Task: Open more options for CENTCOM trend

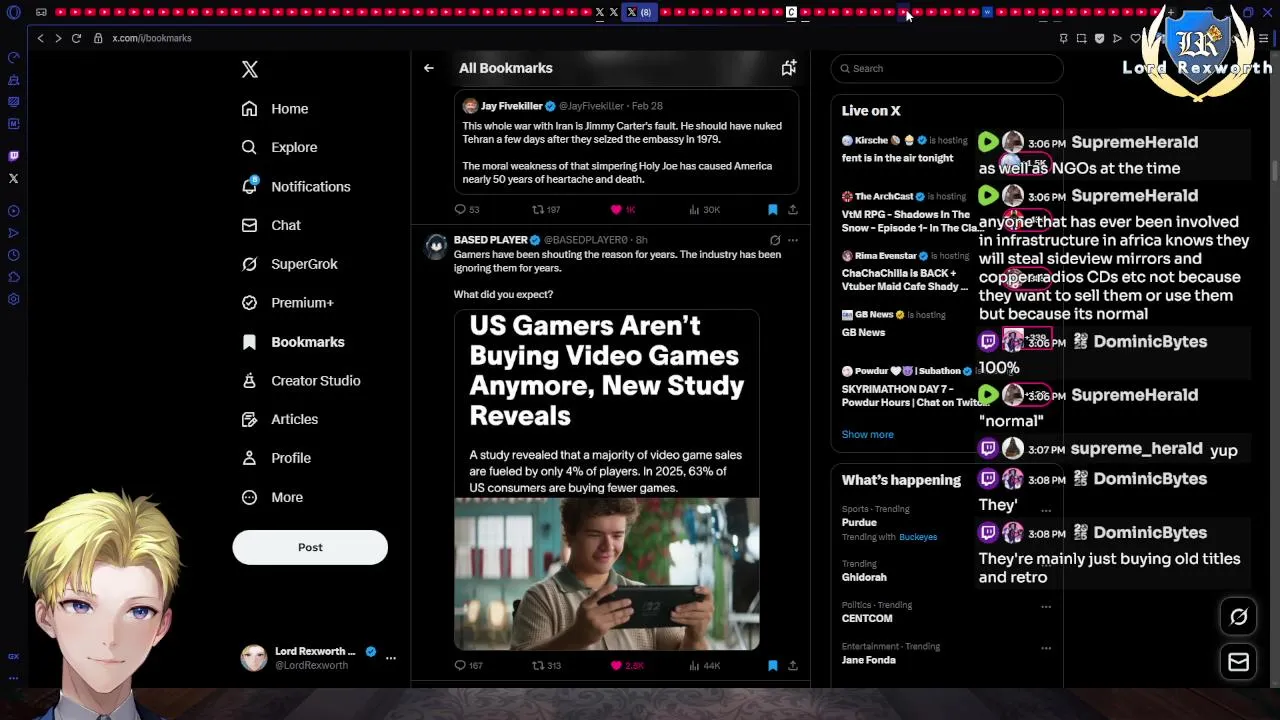Action: [x=1046, y=606]
